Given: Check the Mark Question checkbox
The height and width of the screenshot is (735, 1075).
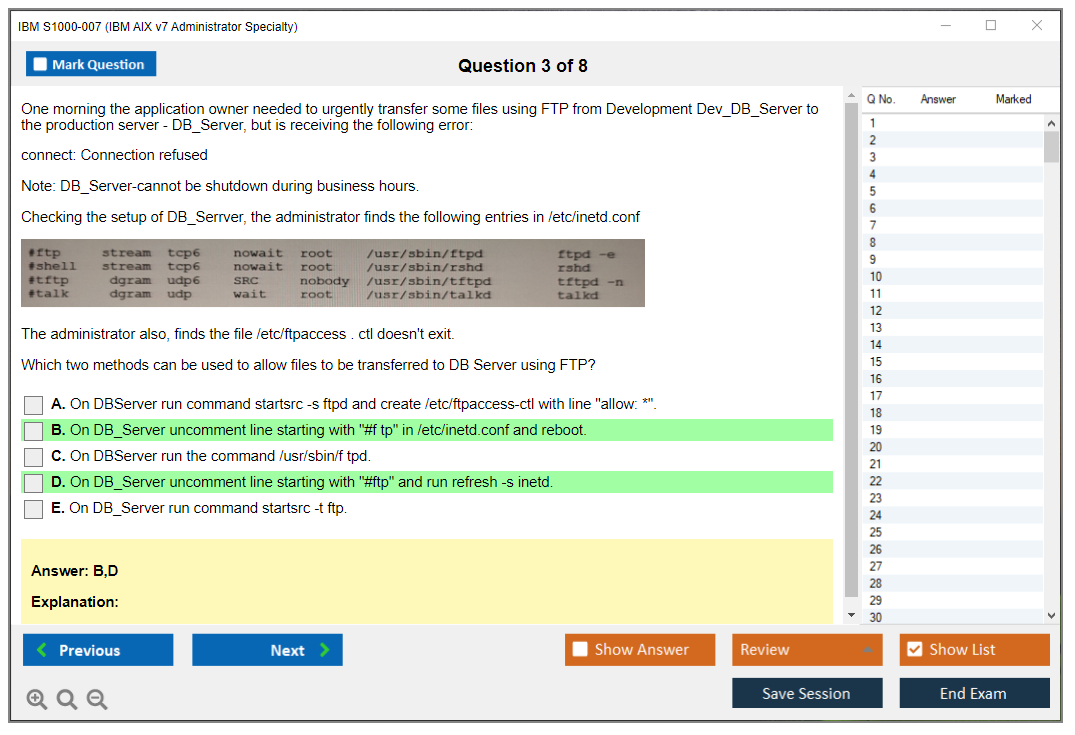Looking at the screenshot, I should [x=41, y=64].
